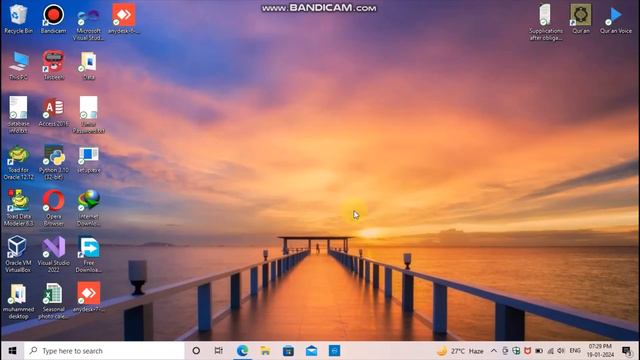Open Toad for Oracle 12.12
640x360 pixels.
(18, 162)
